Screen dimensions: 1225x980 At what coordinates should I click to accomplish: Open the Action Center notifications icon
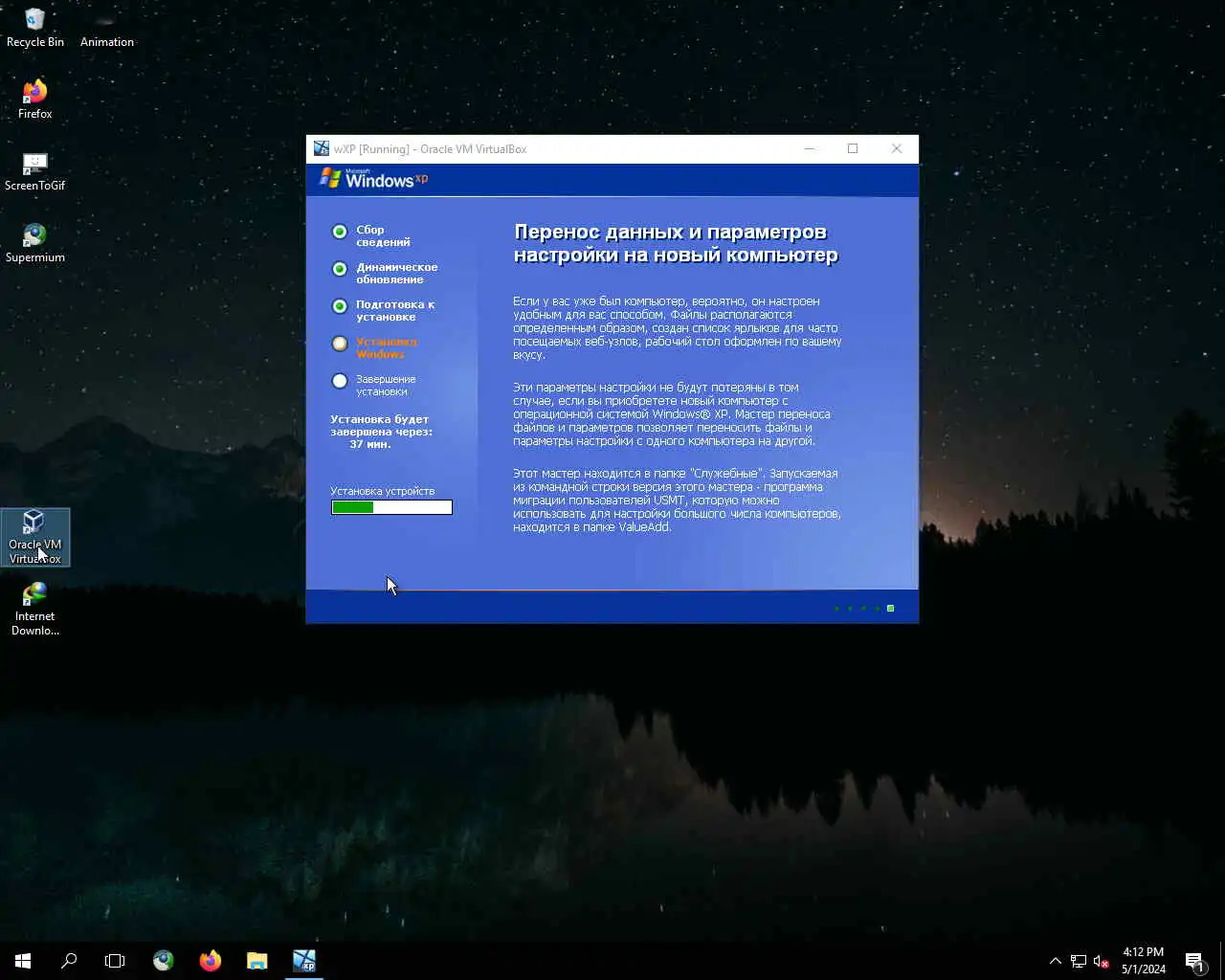[1194, 961]
